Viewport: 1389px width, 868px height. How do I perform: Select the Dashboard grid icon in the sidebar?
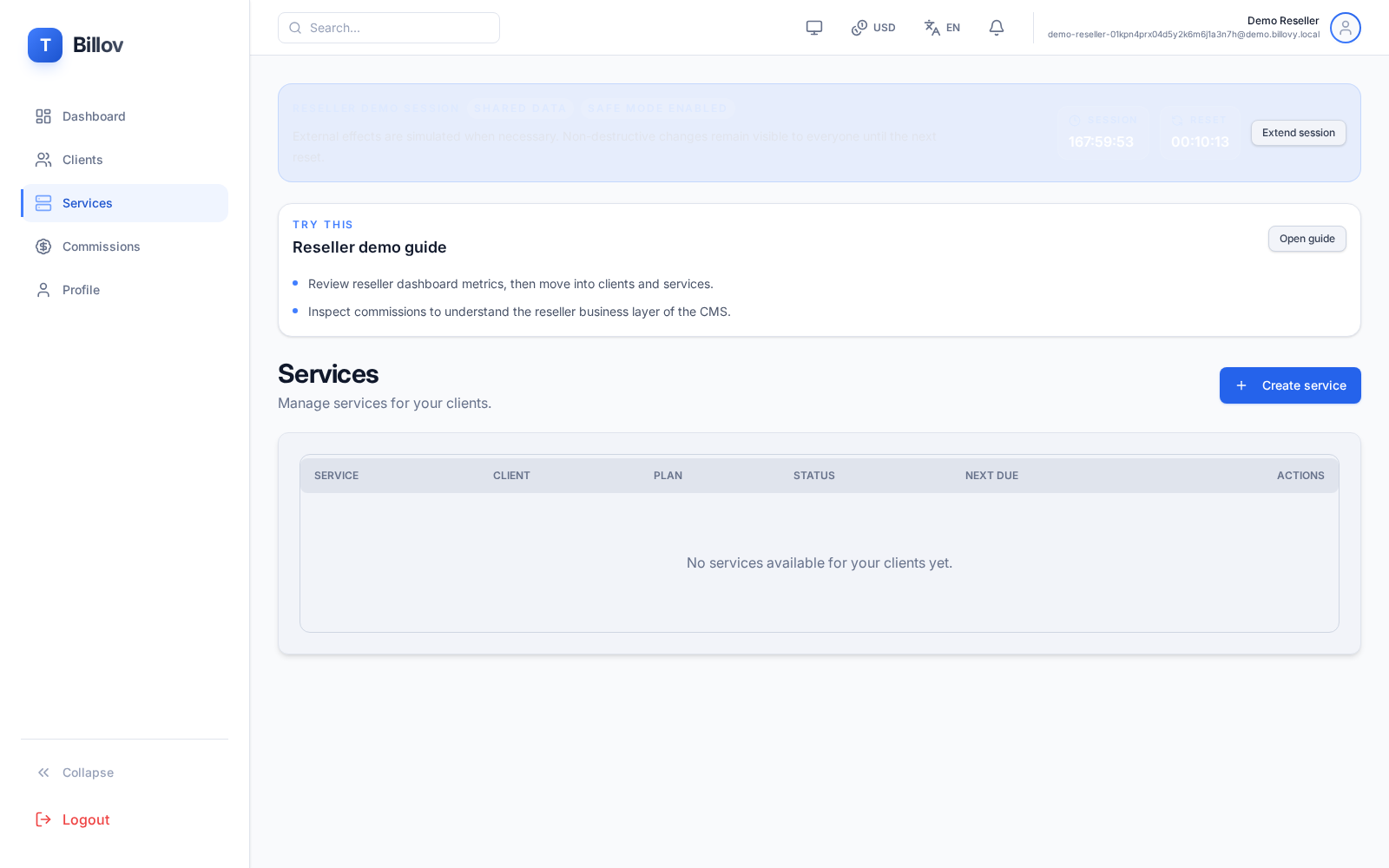click(x=43, y=116)
